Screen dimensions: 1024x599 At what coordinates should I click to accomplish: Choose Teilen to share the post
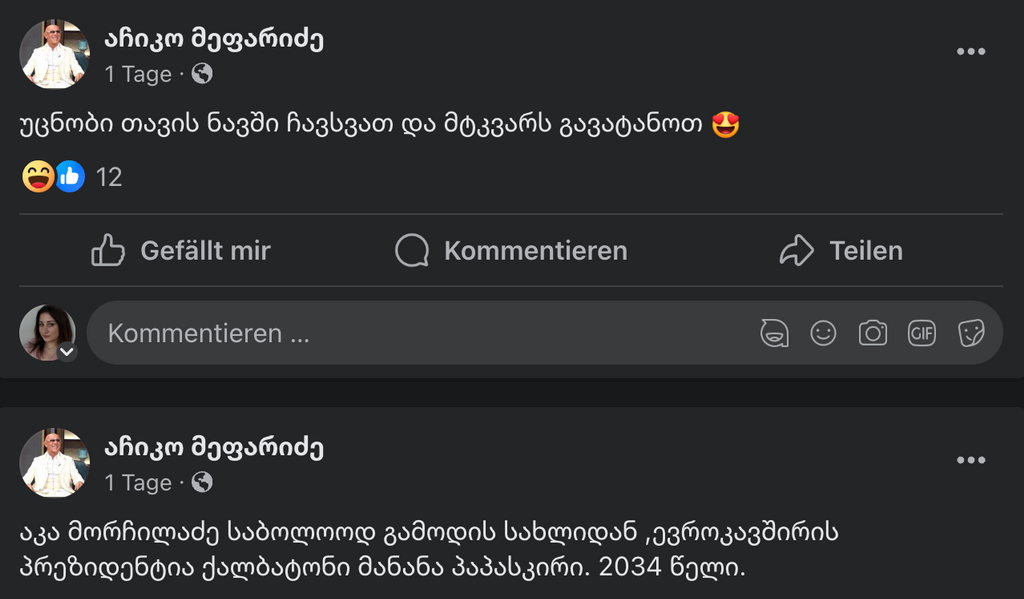click(844, 250)
